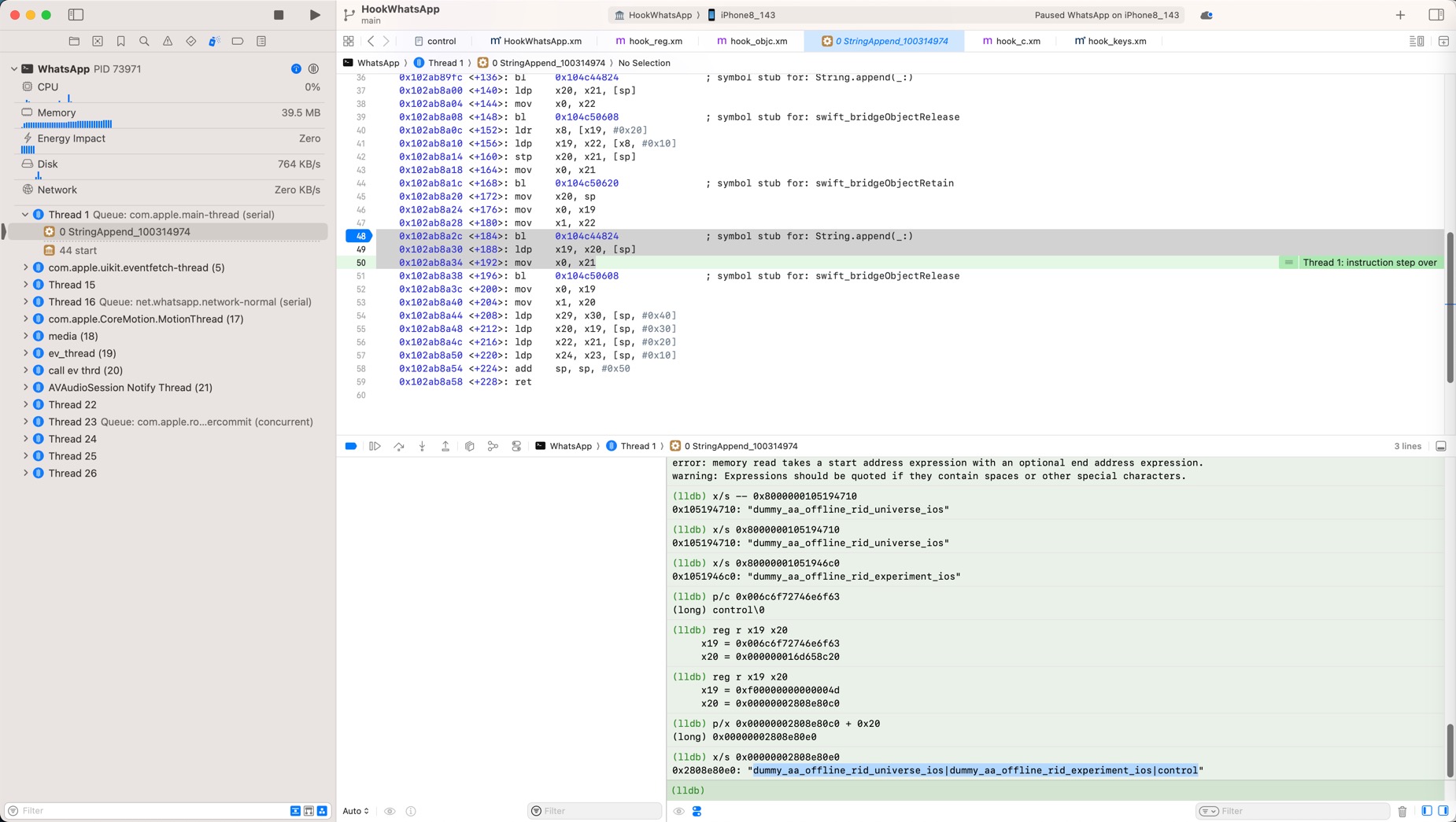Open Environment Overrides
Viewport: 1456px width, 822px height.
pyautogui.click(x=516, y=446)
